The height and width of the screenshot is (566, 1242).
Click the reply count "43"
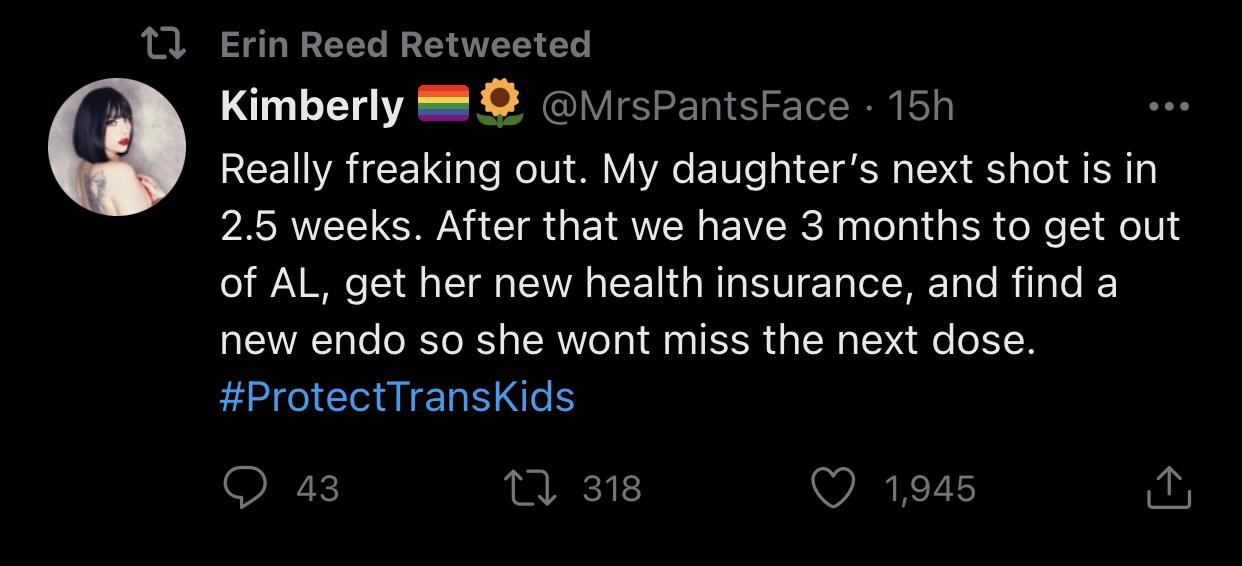[x=318, y=489]
